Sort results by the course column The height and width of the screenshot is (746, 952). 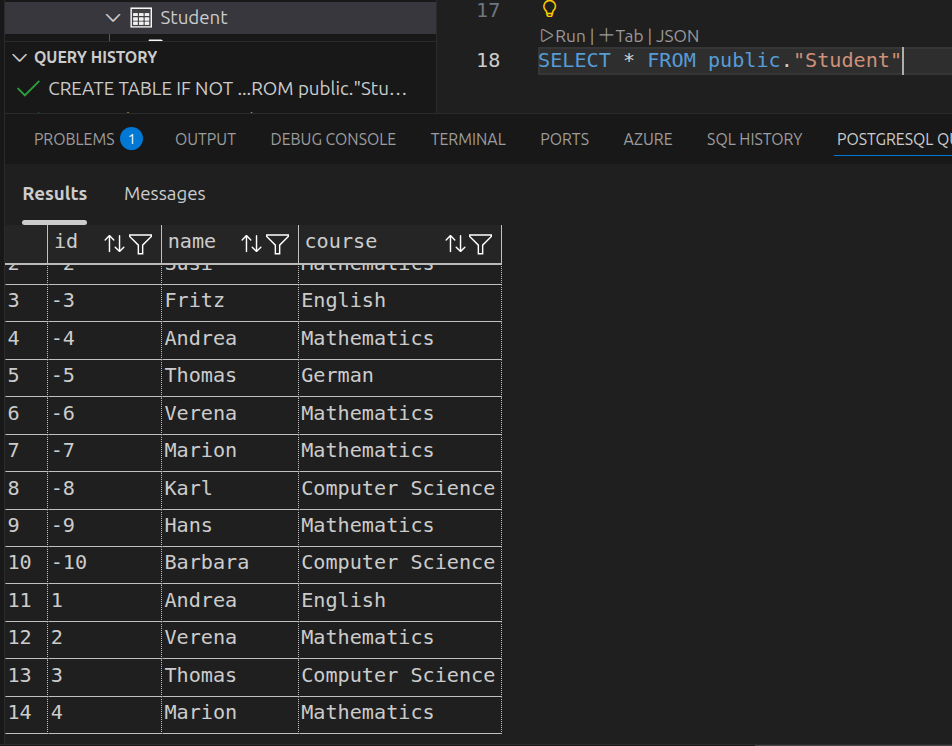455,243
